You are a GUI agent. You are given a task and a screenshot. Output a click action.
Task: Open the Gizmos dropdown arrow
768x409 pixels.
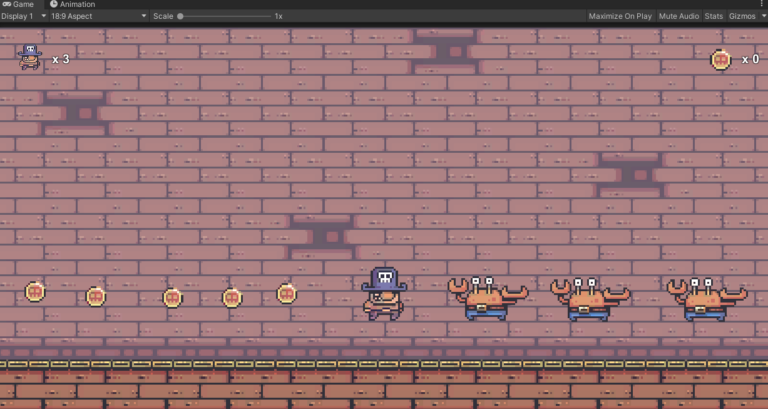[763, 16]
